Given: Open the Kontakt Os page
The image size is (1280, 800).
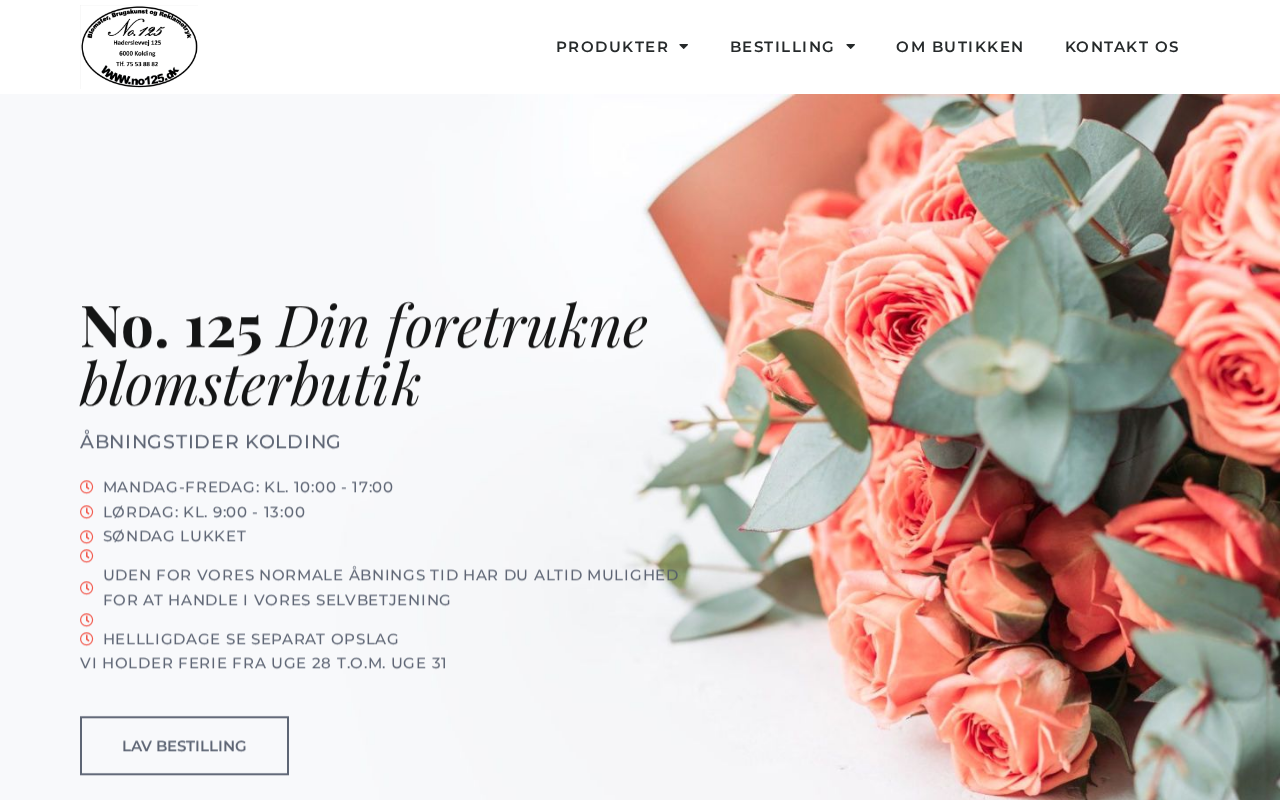Looking at the screenshot, I should pos(1122,47).
